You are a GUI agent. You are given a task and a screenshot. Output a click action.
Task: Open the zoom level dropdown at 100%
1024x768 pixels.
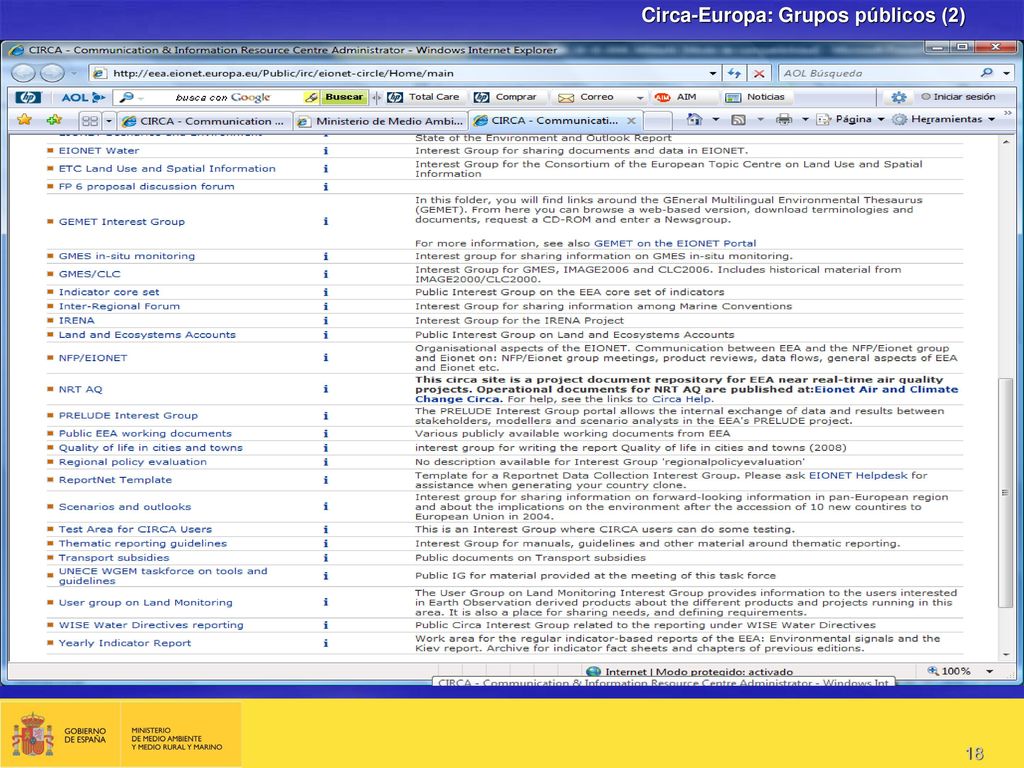(x=990, y=671)
